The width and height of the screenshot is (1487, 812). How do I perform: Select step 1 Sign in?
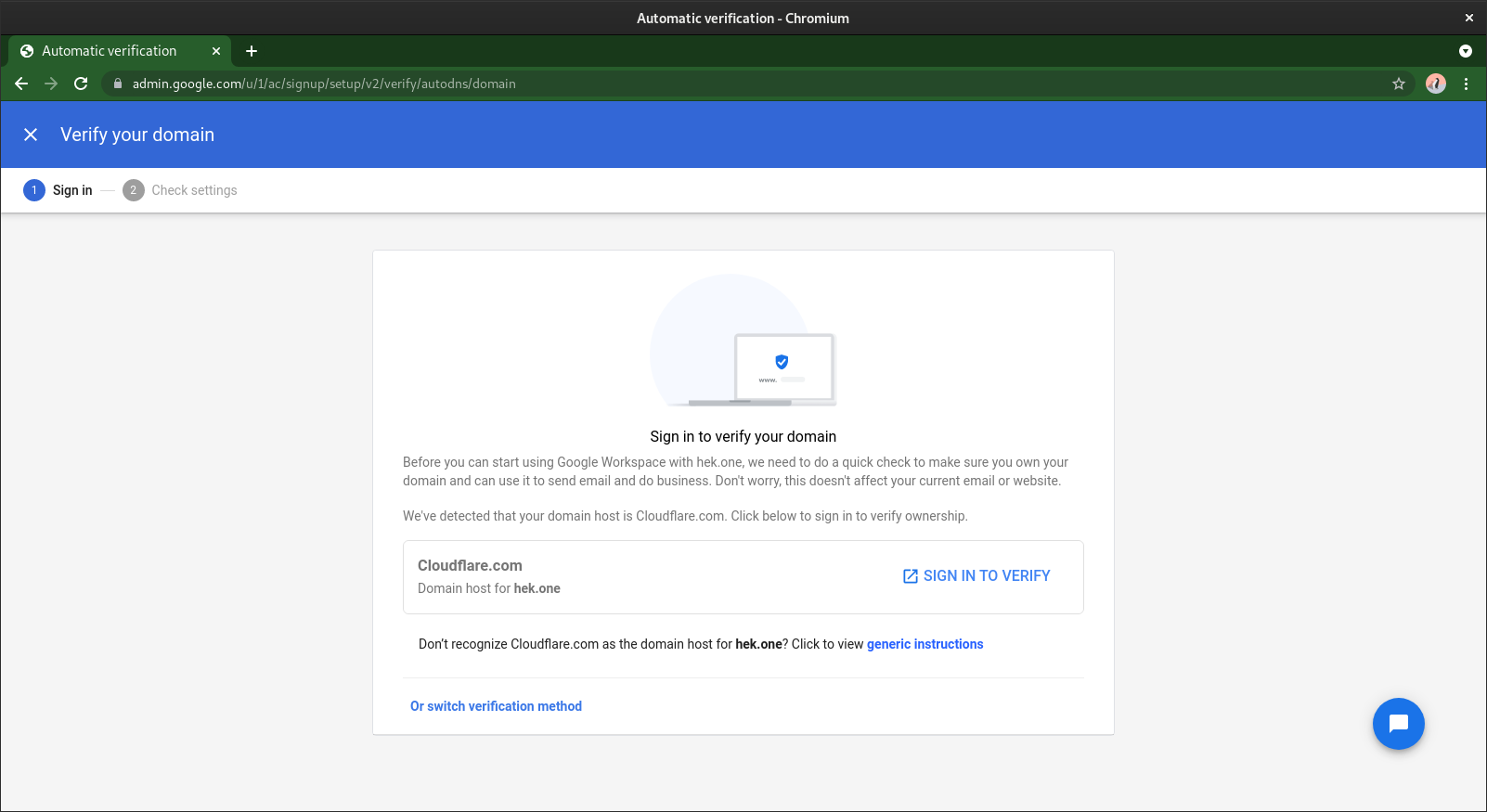click(x=58, y=190)
